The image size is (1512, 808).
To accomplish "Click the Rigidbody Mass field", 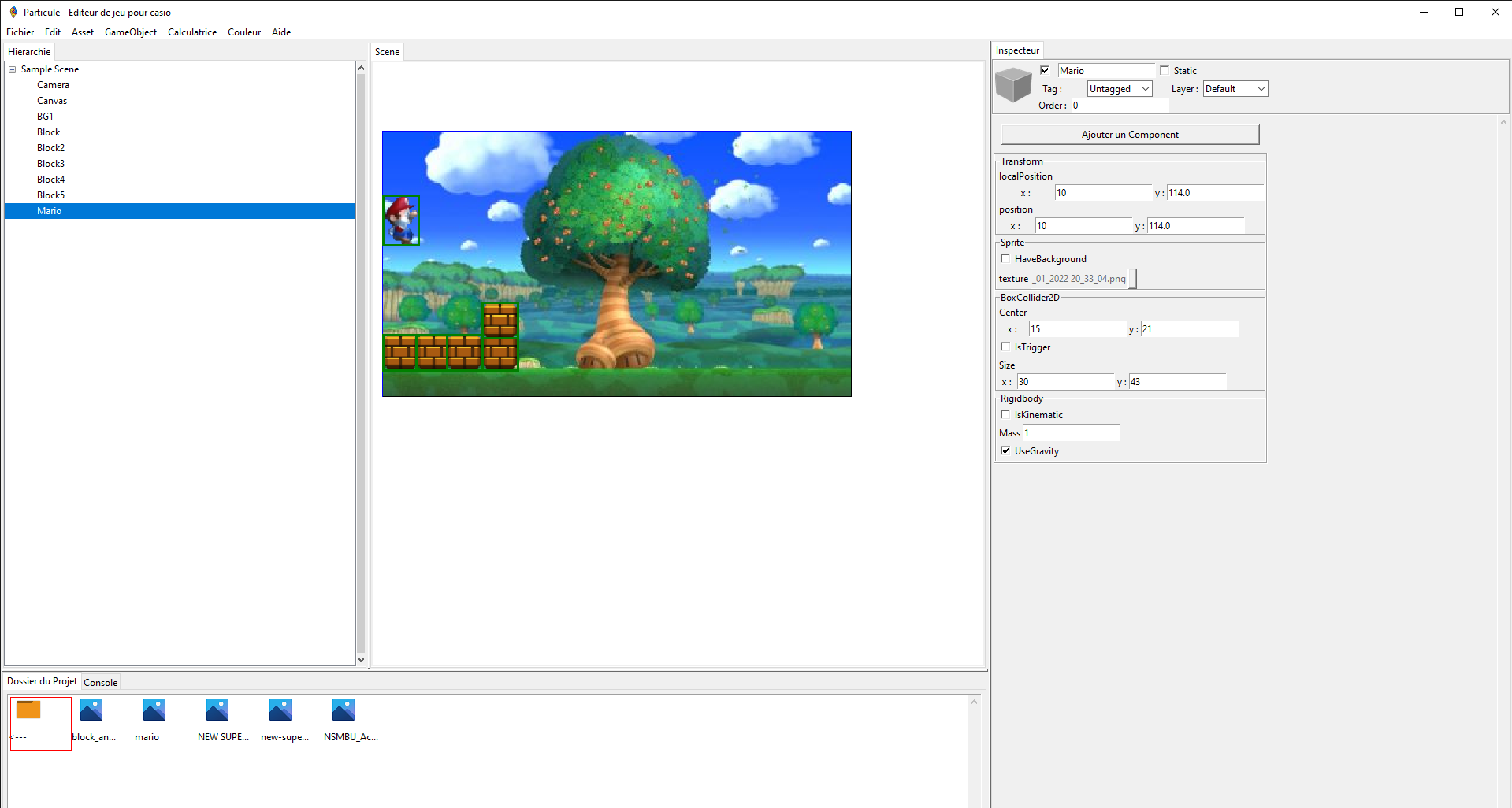I will tap(1071, 433).
